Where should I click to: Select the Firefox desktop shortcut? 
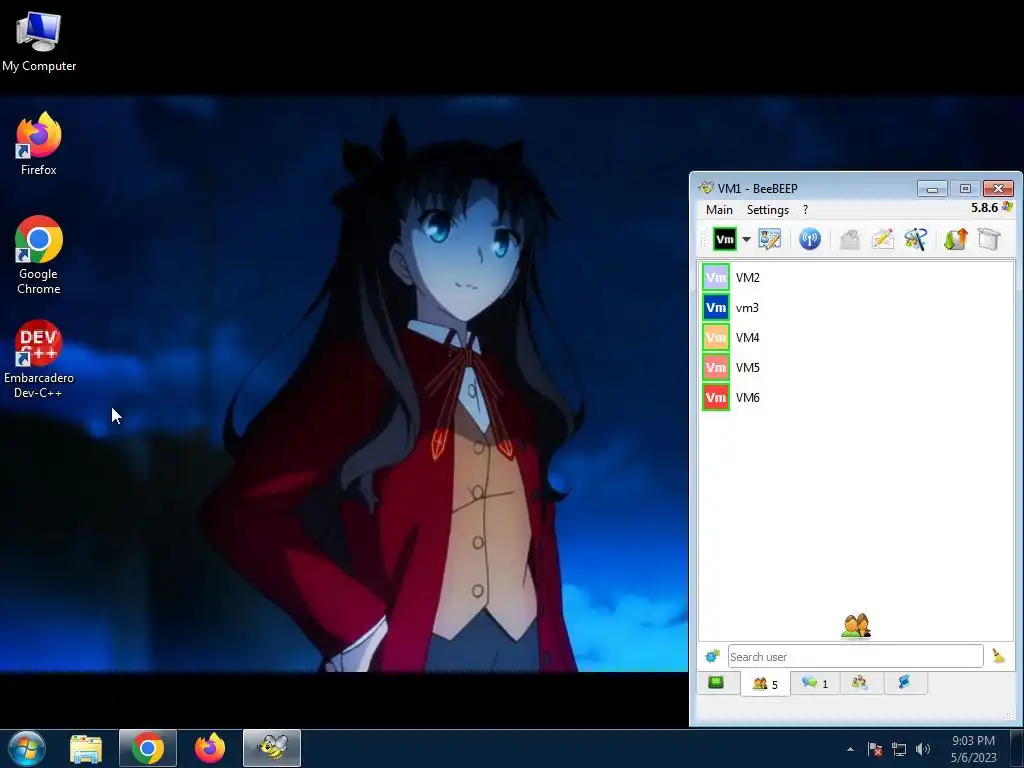pyautogui.click(x=39, y=144)
